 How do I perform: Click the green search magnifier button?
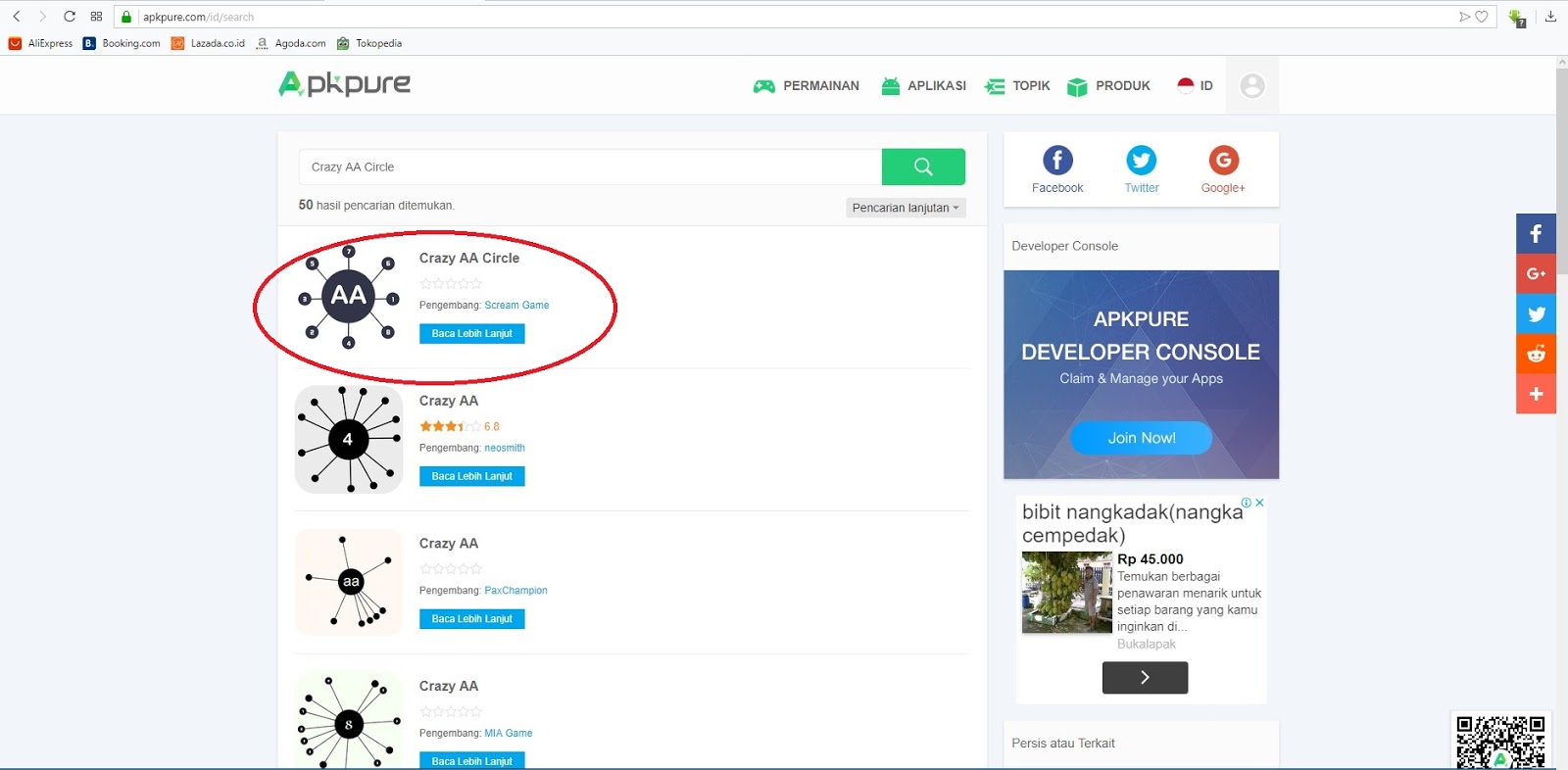[x=923, y=167]
